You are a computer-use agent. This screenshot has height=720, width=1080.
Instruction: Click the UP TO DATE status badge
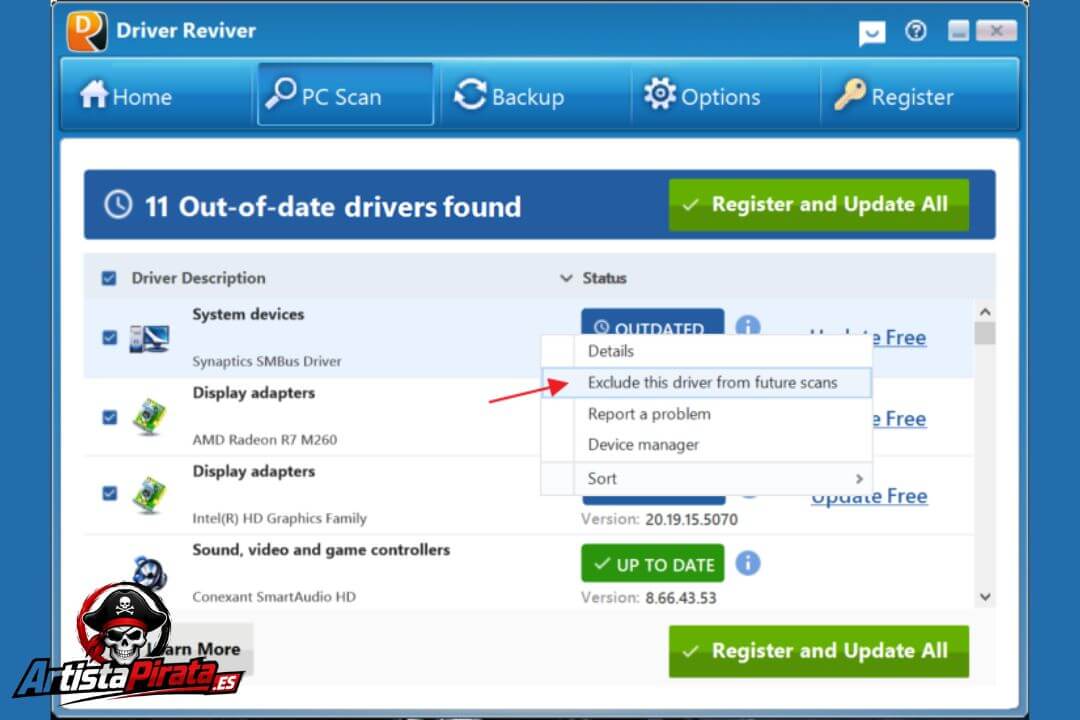pyautogui.click(x=652, y=564)
